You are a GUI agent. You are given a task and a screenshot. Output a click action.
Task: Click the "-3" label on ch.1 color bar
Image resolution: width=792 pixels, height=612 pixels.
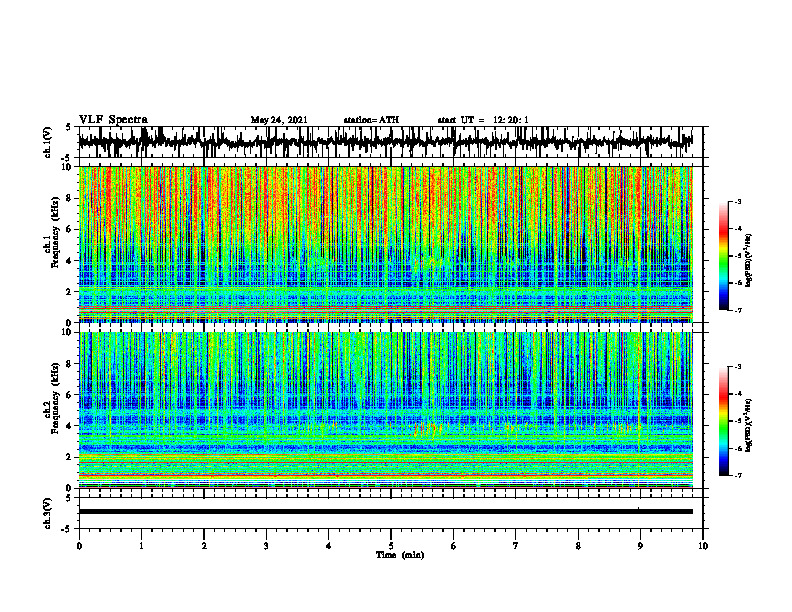click(x=737, y=202)
